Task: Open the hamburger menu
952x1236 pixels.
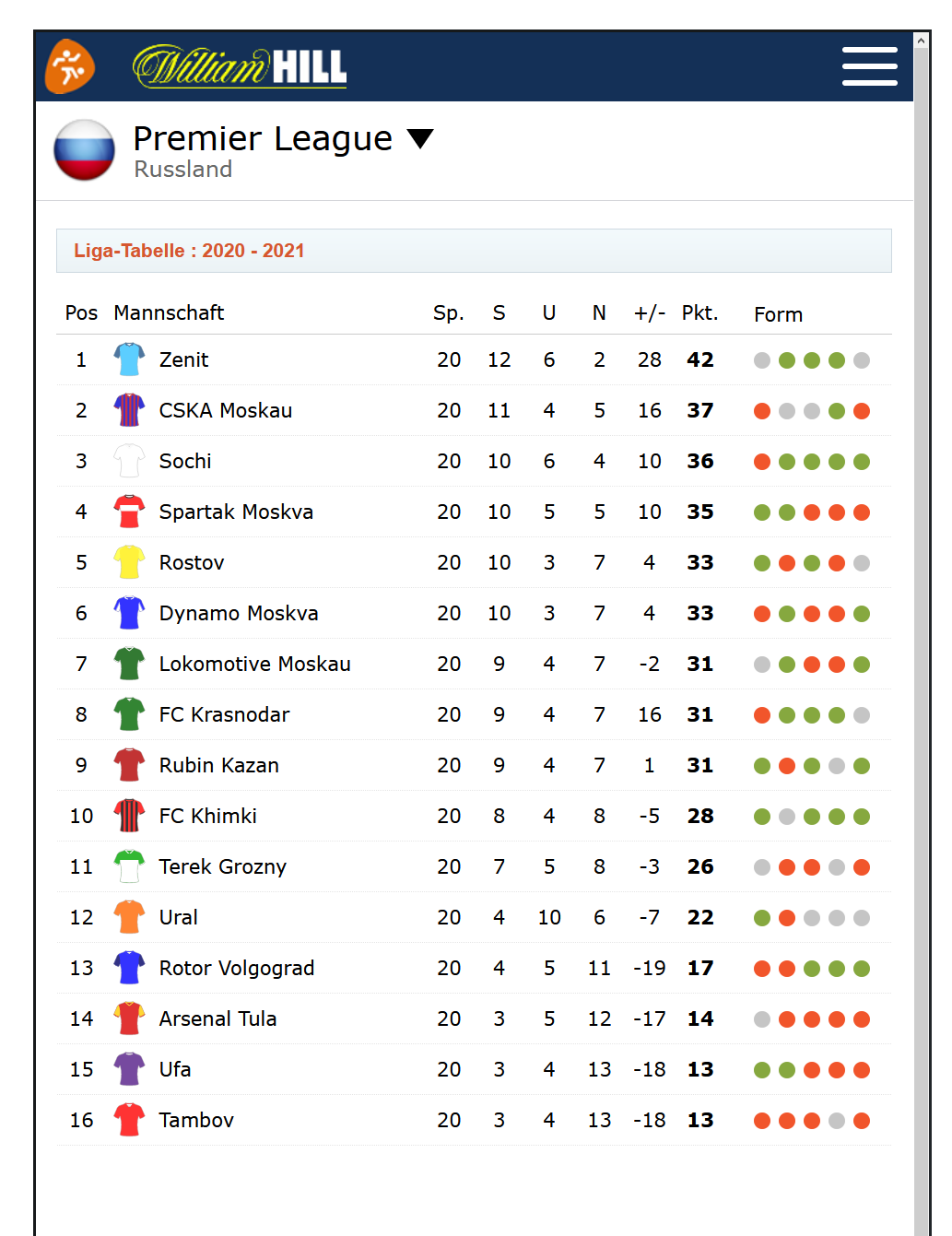Action: click(x=869, y=66)
